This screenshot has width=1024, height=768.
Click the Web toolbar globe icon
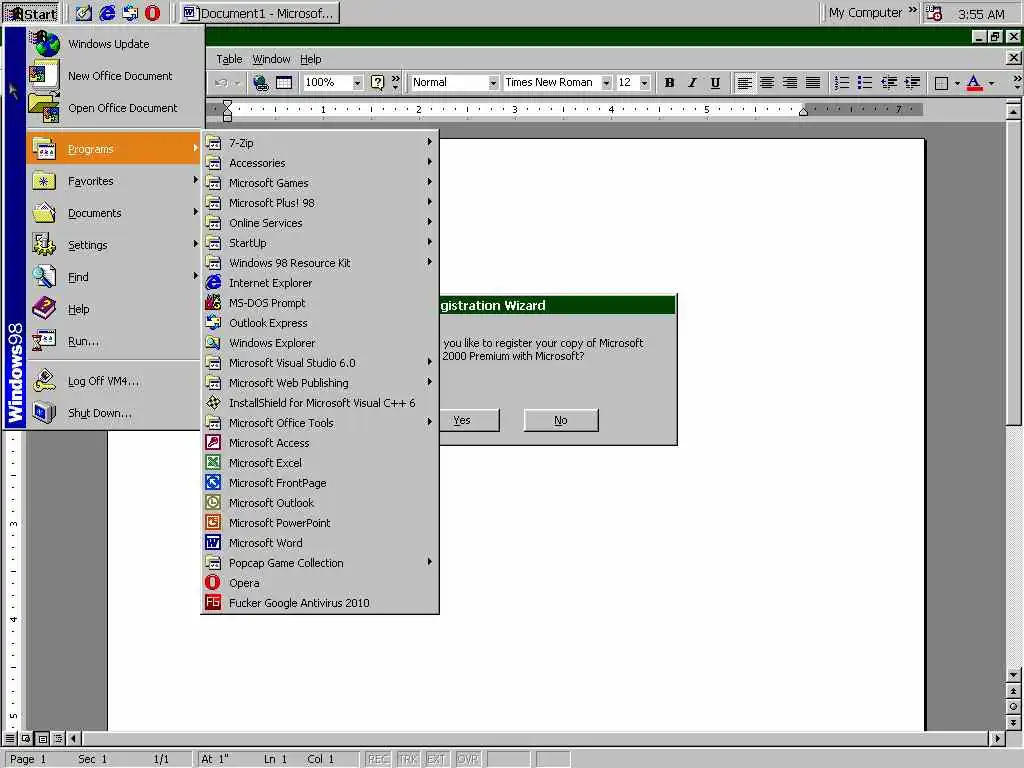coord(261,83)
